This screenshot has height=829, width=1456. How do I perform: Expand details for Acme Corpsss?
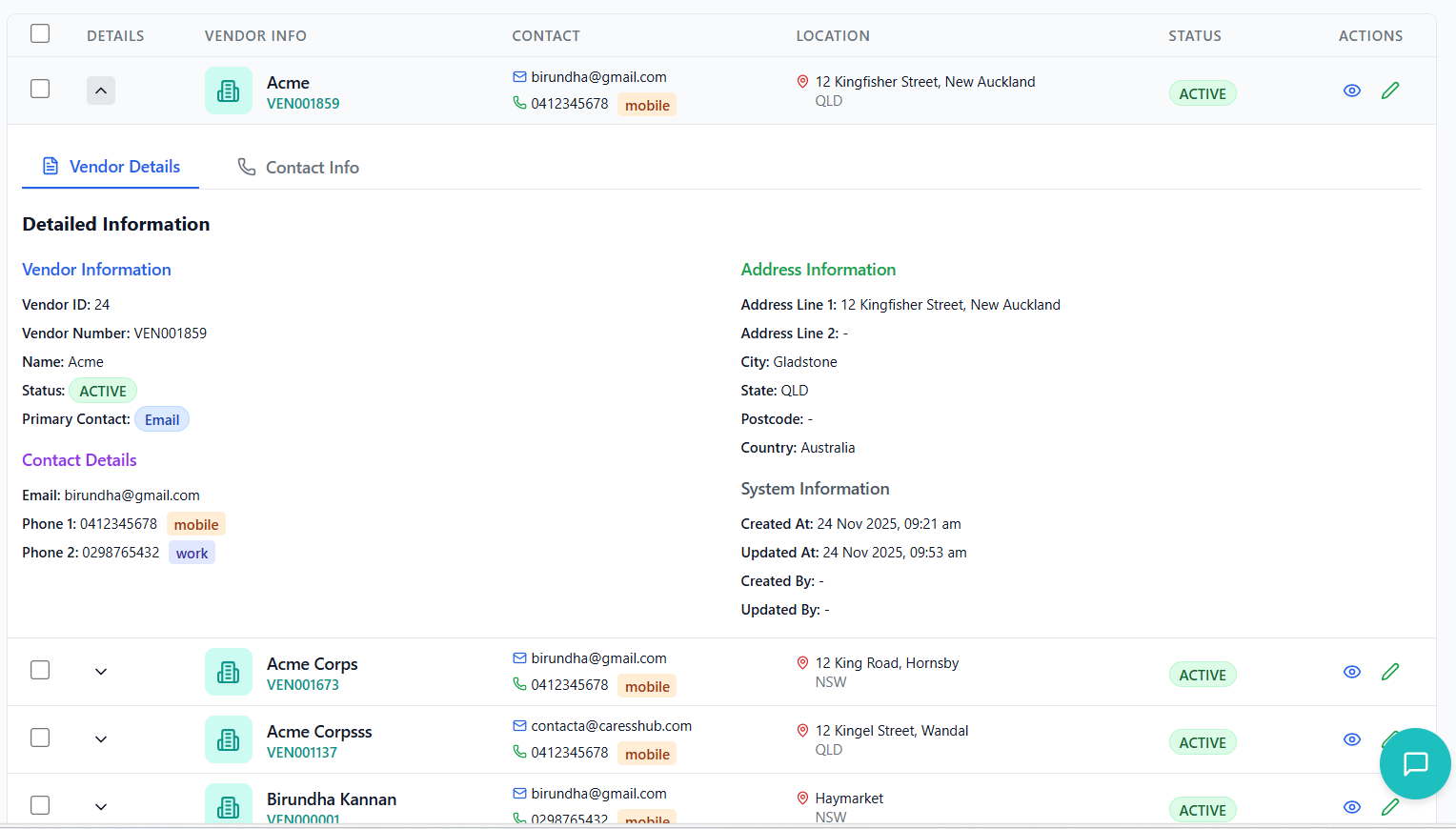coord(101,738)
